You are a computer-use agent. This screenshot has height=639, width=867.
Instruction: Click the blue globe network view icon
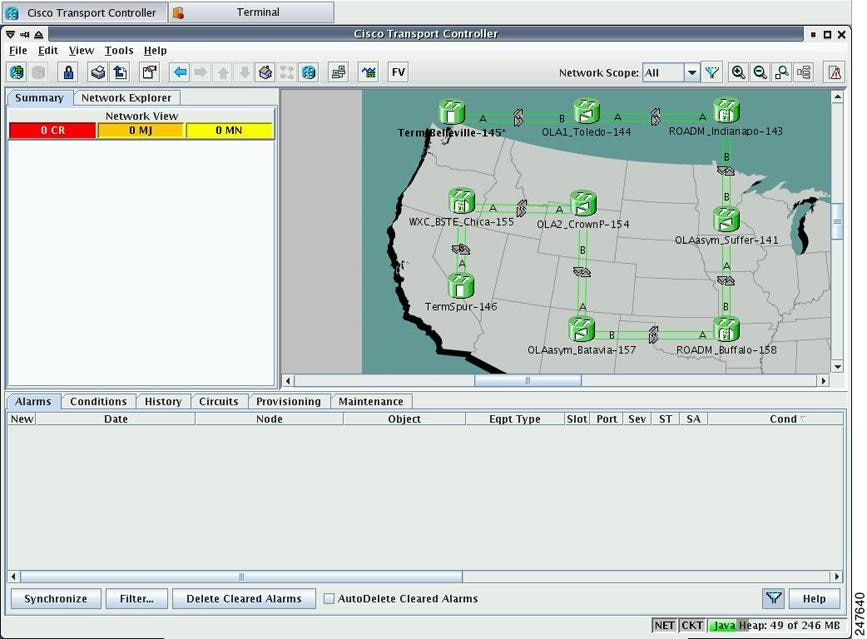[309, 72]
